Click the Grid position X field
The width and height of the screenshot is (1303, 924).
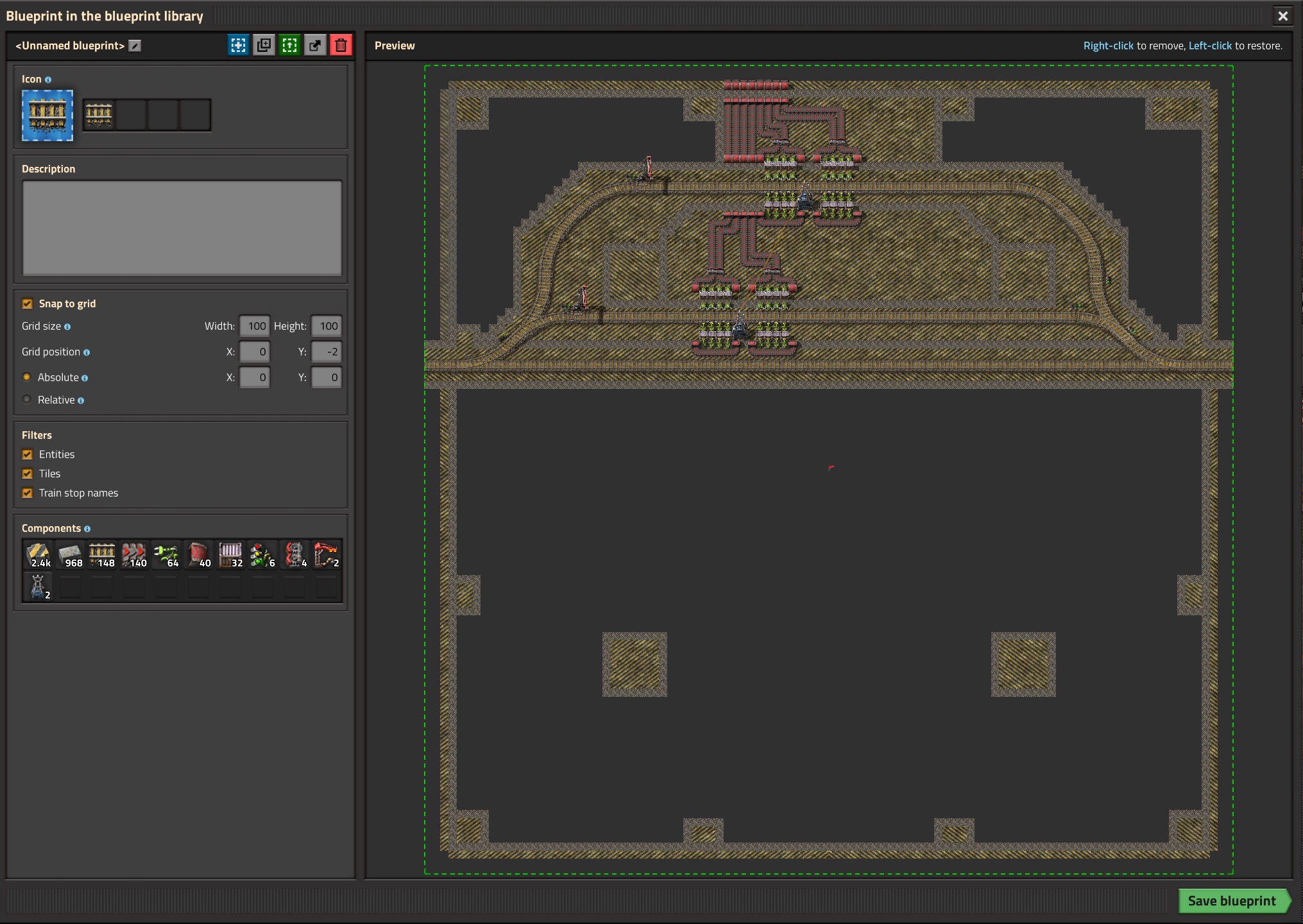(255, 352)
